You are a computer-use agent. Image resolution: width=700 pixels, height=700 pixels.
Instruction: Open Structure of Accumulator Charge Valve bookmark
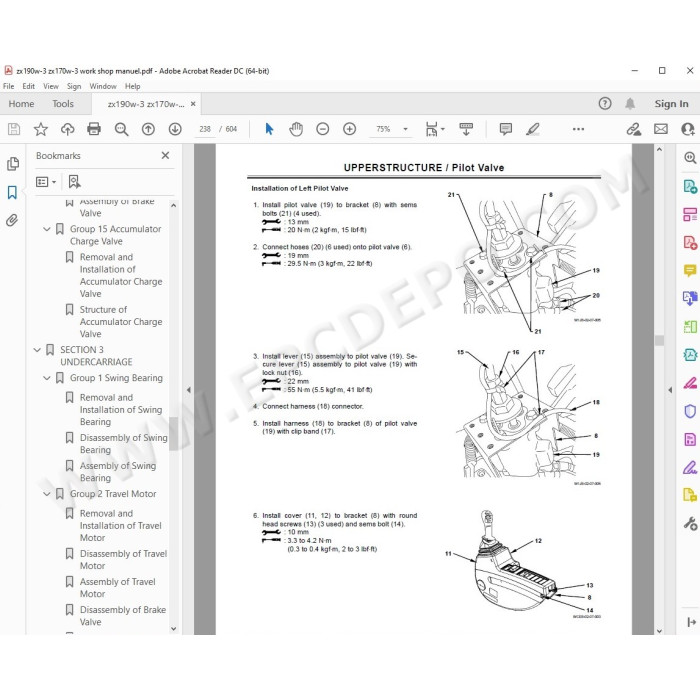[121, 321]
